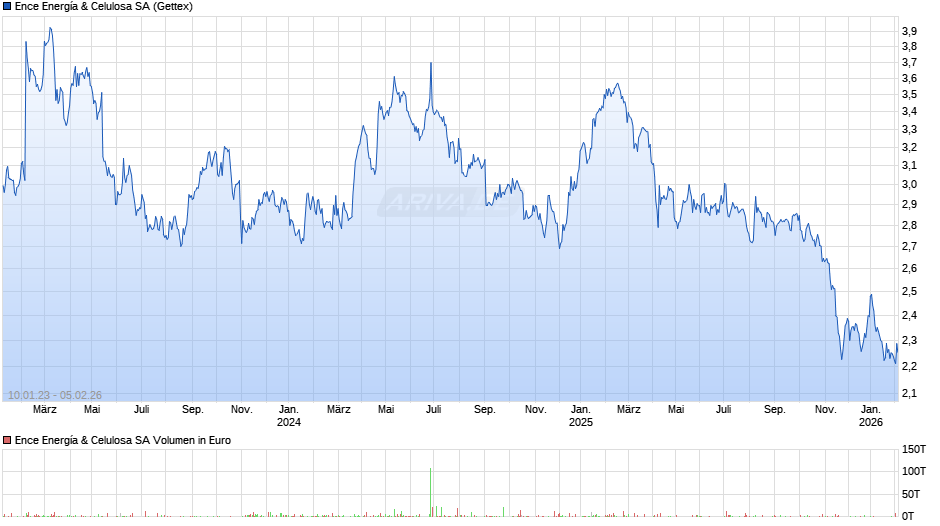Click the 'Jan. 2024' time axis label
Screen dimensions: 940x526
click(288, 416)
